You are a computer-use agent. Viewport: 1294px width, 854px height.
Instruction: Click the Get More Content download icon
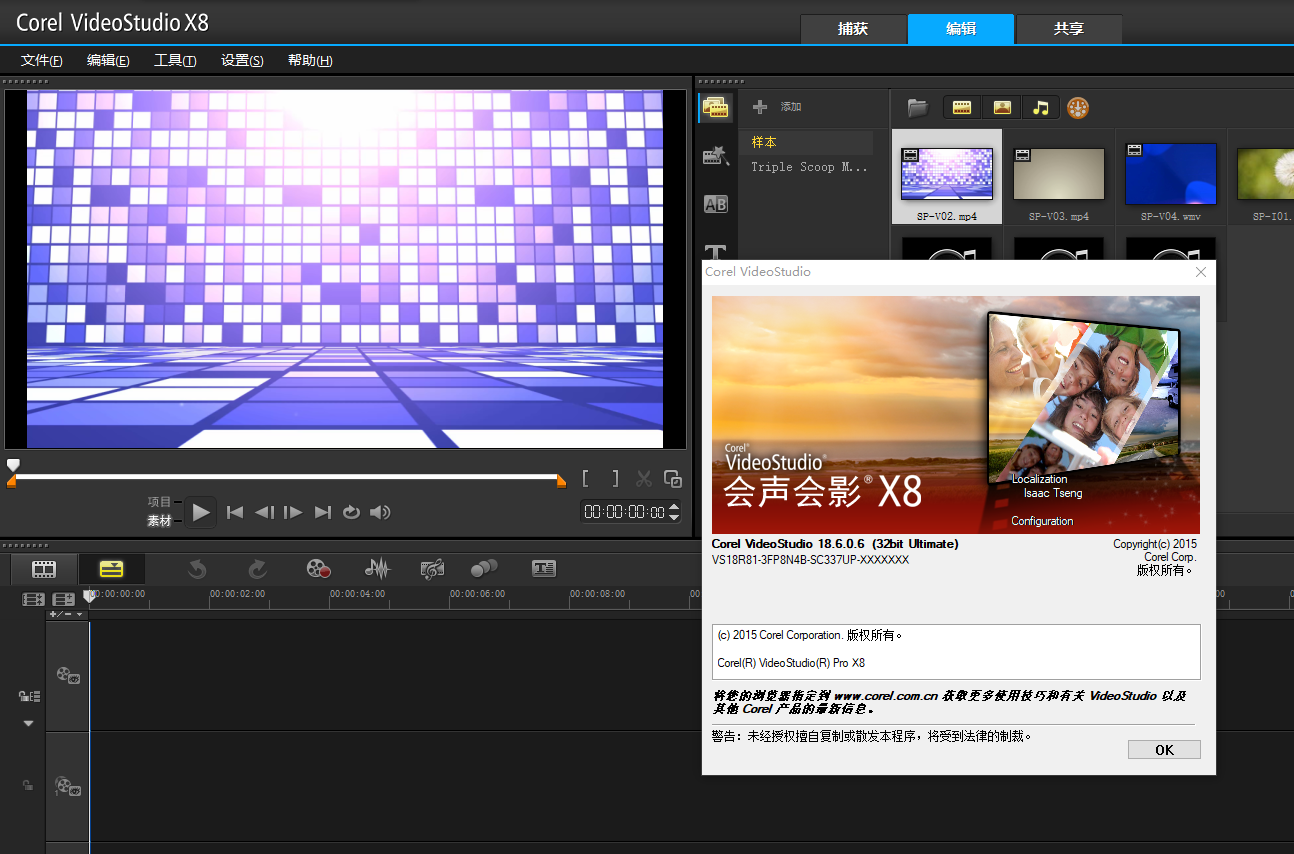[x=1077, y=107]
